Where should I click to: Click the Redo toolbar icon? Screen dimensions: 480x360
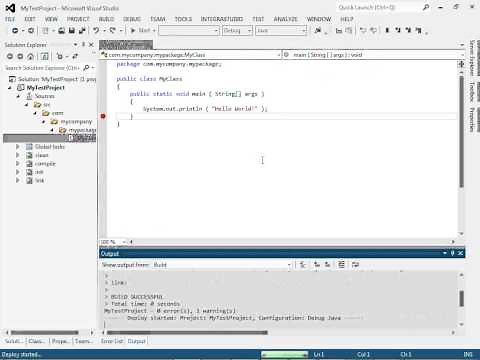[113, 30]
